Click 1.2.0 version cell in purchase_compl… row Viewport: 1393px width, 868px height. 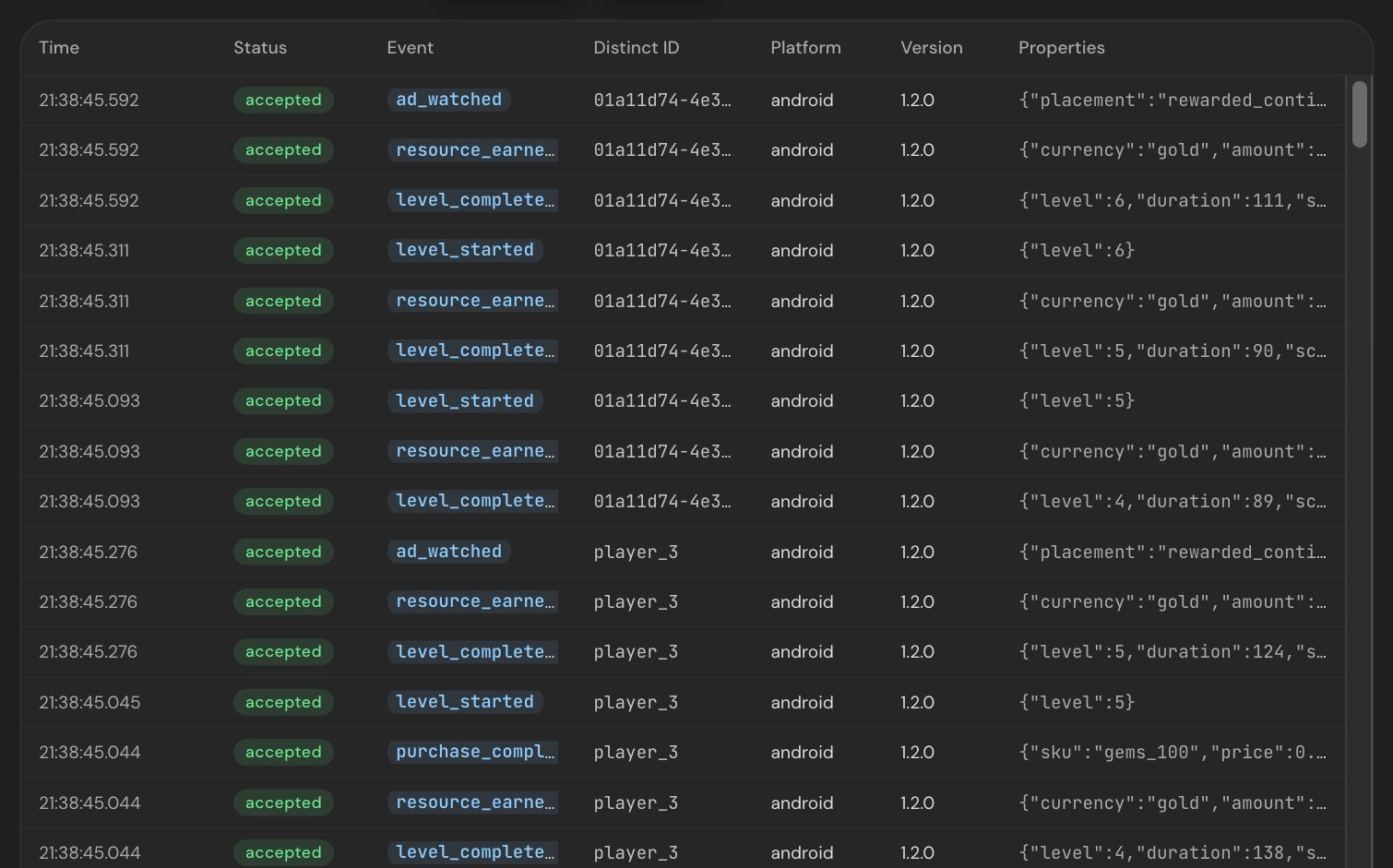(x=917, y=752)
